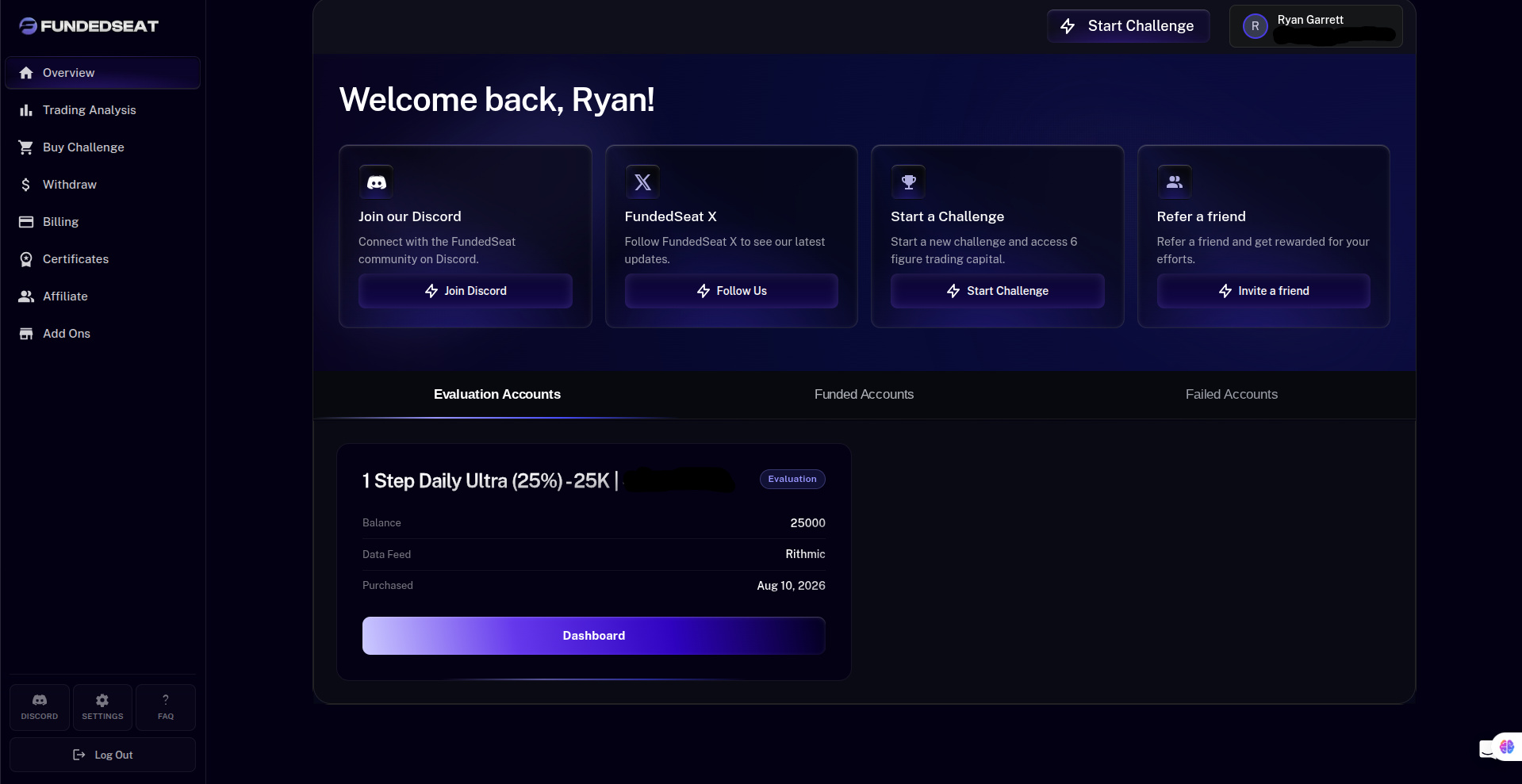The height and width of the screenshot is (784, 1522).
Task: Click the Affiliate people icon
Action: [26, 296]
